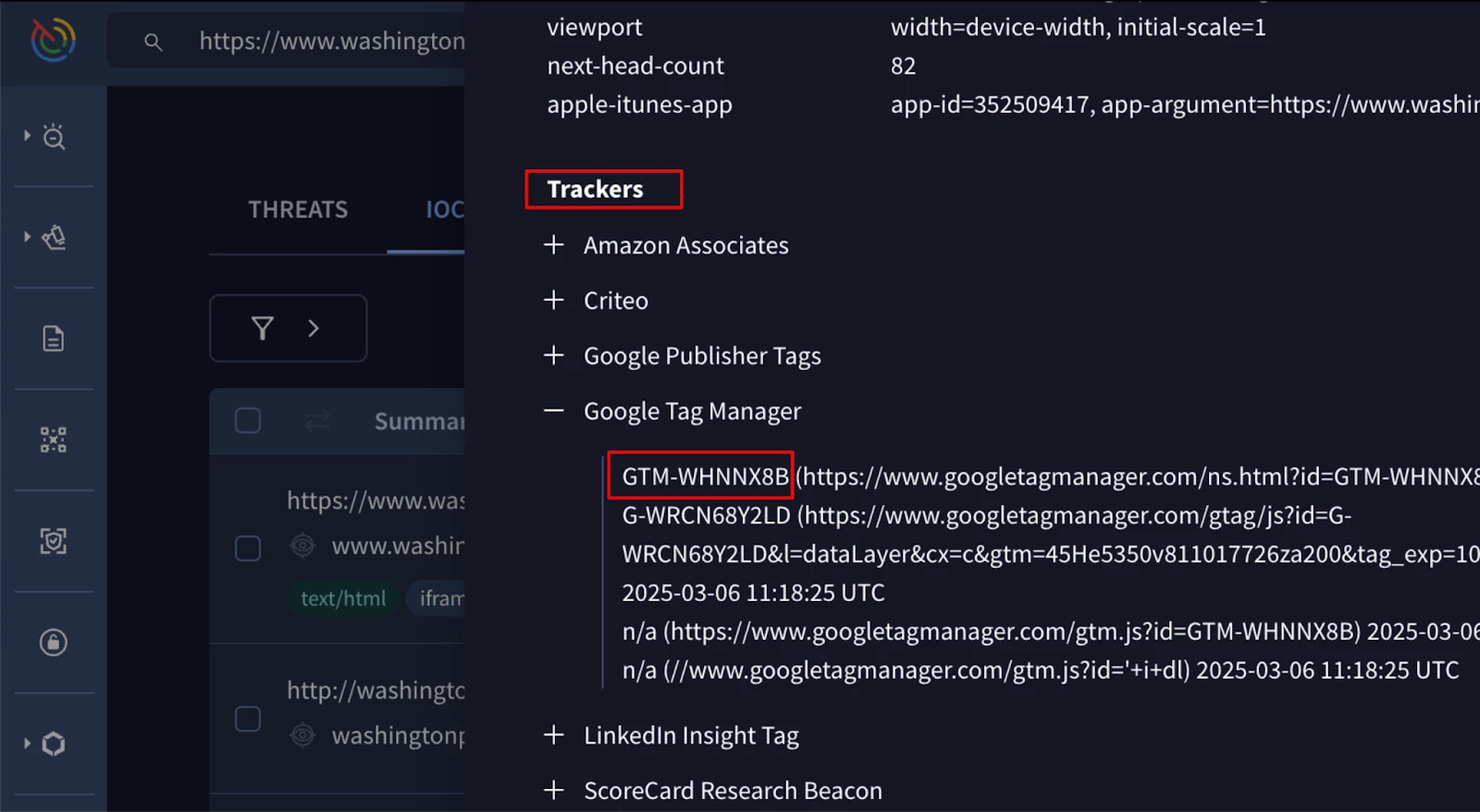Image resolution: width=1480 pixels, height=812 pixels.
Task: Open the QR scan sidebar icon
Action: coord(54,440)
